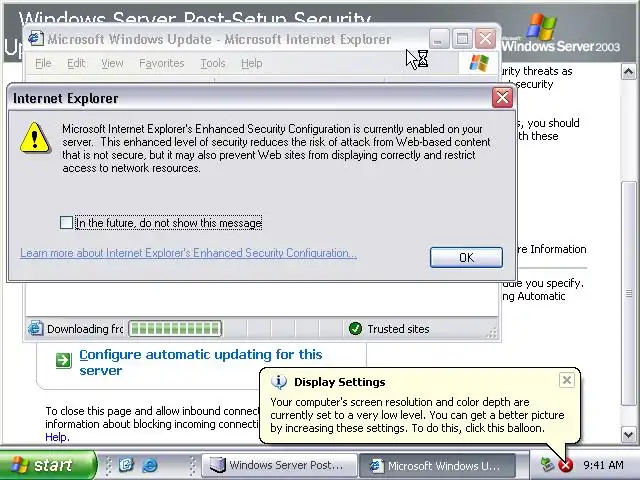Close the Display Settings balloon
The width and height of the screenshot is (640, 480).
tap(567, 380)
